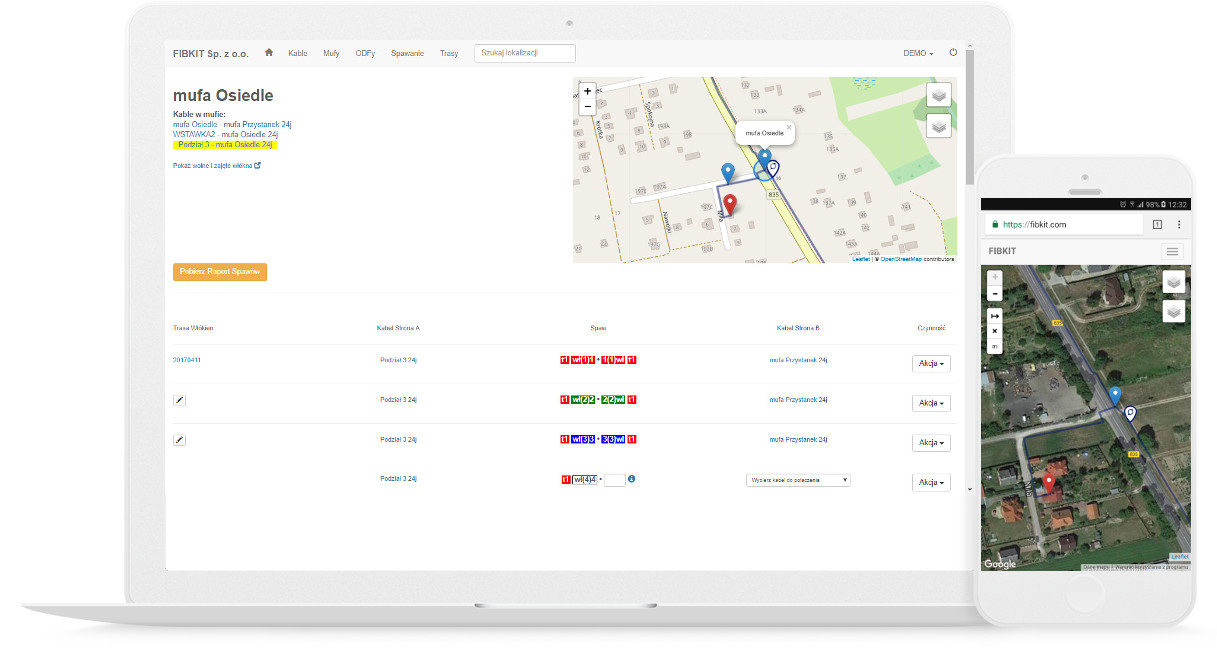1217x667 pixels.
Task: Open the upper layers control on laptop map
Action: [x=939, y=95]
